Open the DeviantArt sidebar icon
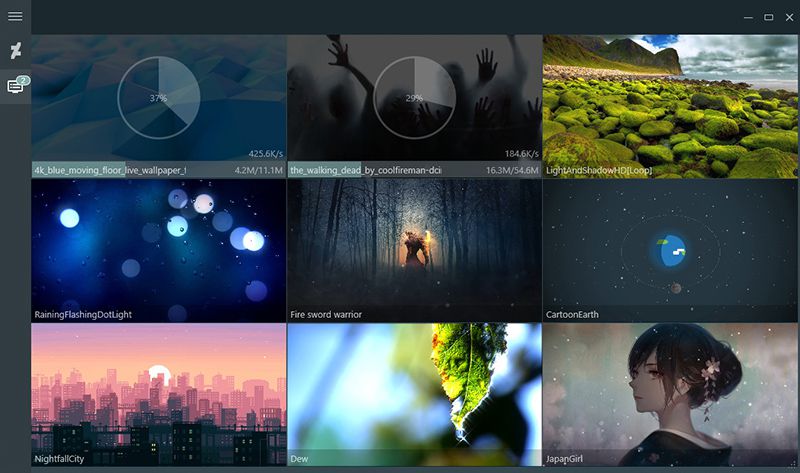This screenshot has width=800, height=473. tap(15, 51)
